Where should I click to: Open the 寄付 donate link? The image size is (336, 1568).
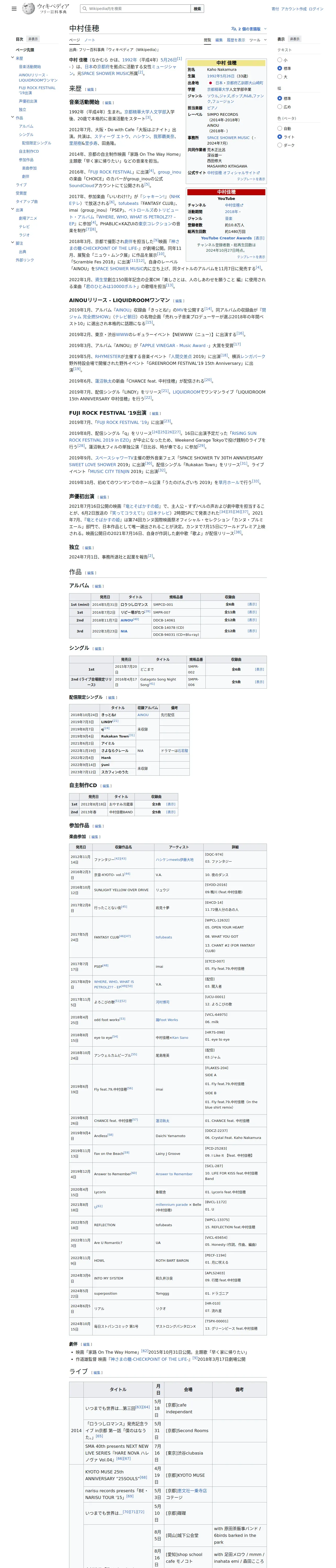pyautogui.click(x=275, y=9)
